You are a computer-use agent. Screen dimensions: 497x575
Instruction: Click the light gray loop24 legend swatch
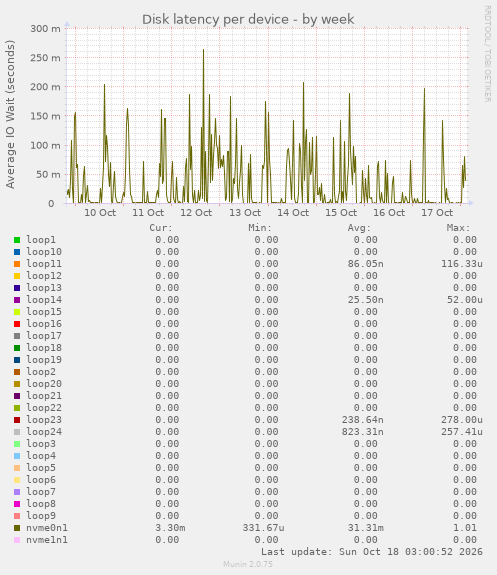[17, 432]
